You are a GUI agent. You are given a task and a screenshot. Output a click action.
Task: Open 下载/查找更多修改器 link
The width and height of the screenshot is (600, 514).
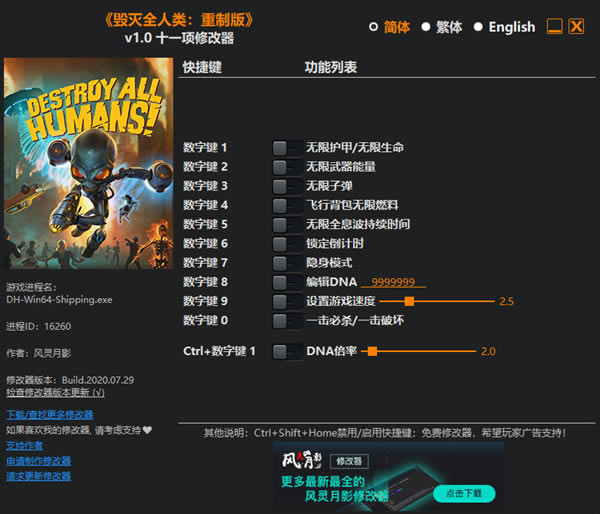tap(50, 414)
